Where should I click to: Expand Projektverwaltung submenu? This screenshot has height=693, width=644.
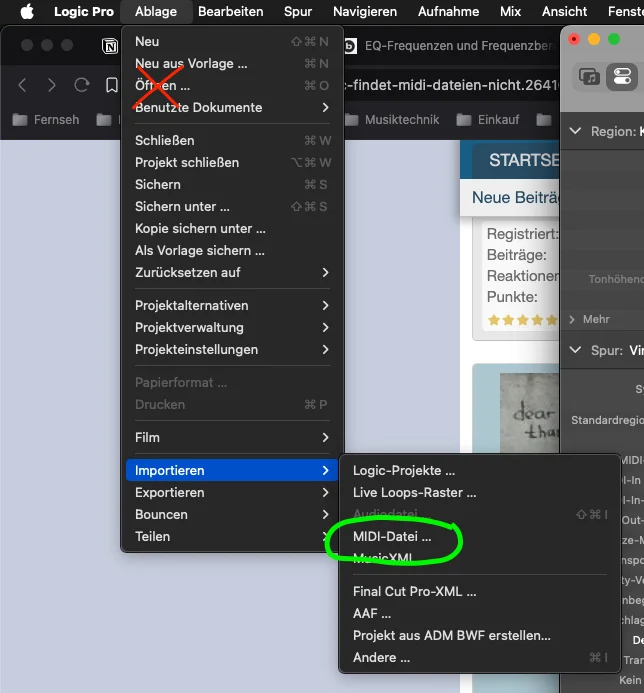point(232,327)
